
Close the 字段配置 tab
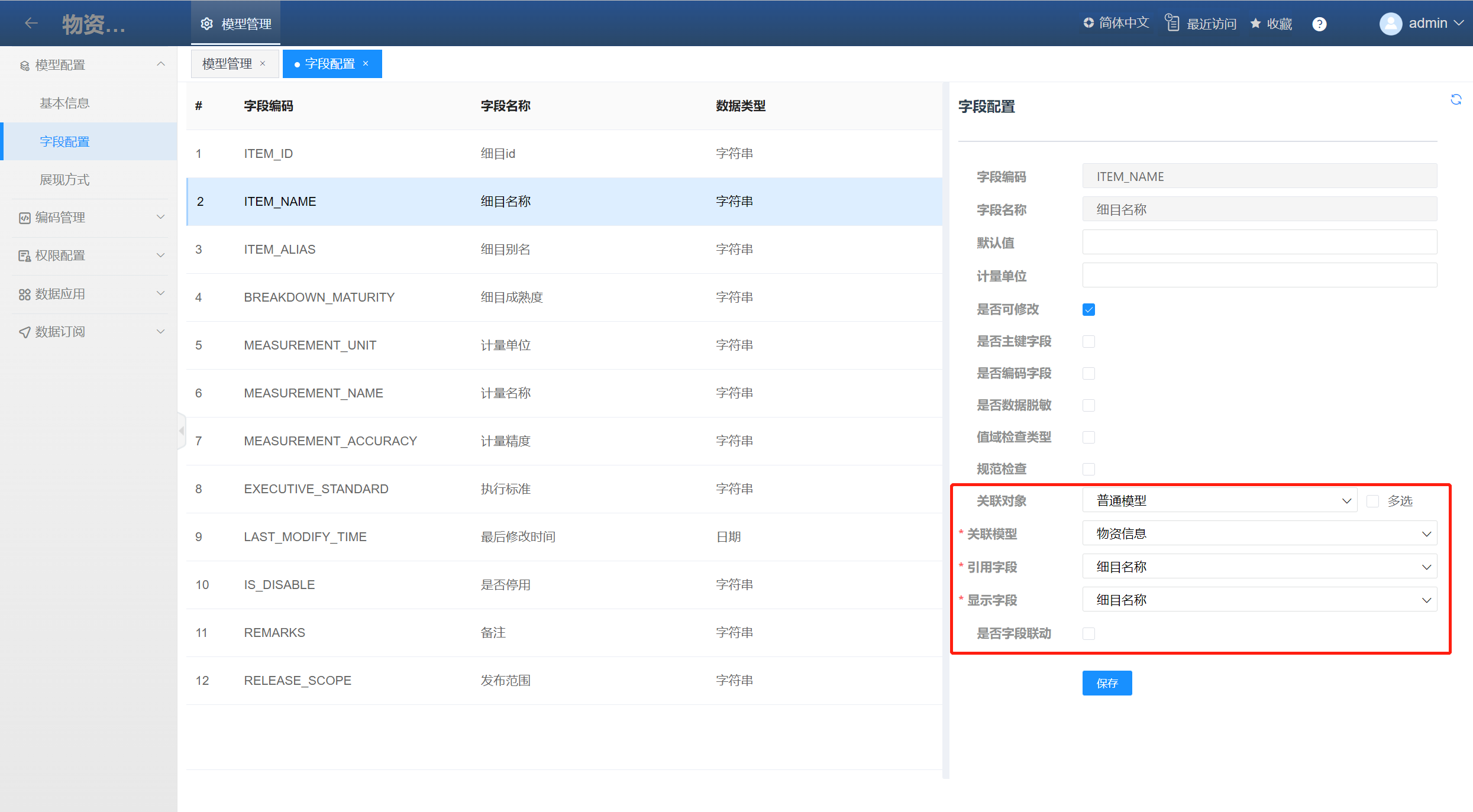point(366,63)
